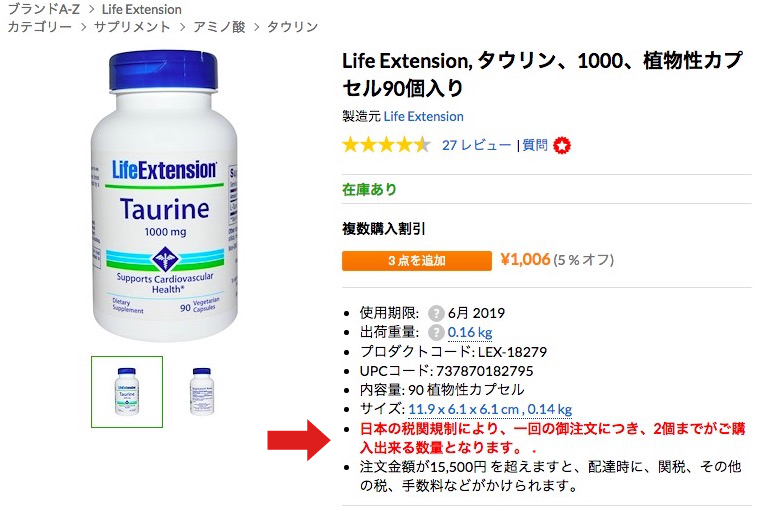The height and width of the screenshot is (511, 760).
Task: Click the orange 3点を追加 button
Action: [417, 261]
